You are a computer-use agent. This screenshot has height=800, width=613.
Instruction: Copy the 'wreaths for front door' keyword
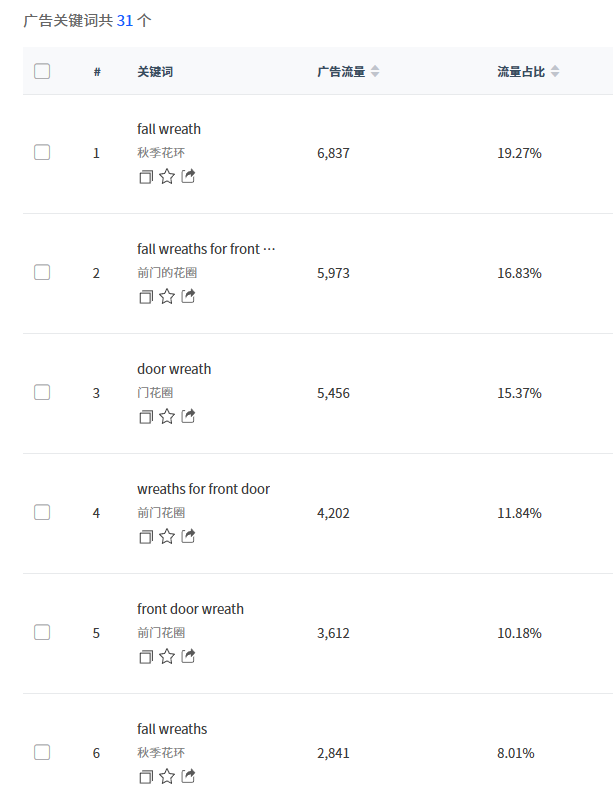[x=146, y=537]
